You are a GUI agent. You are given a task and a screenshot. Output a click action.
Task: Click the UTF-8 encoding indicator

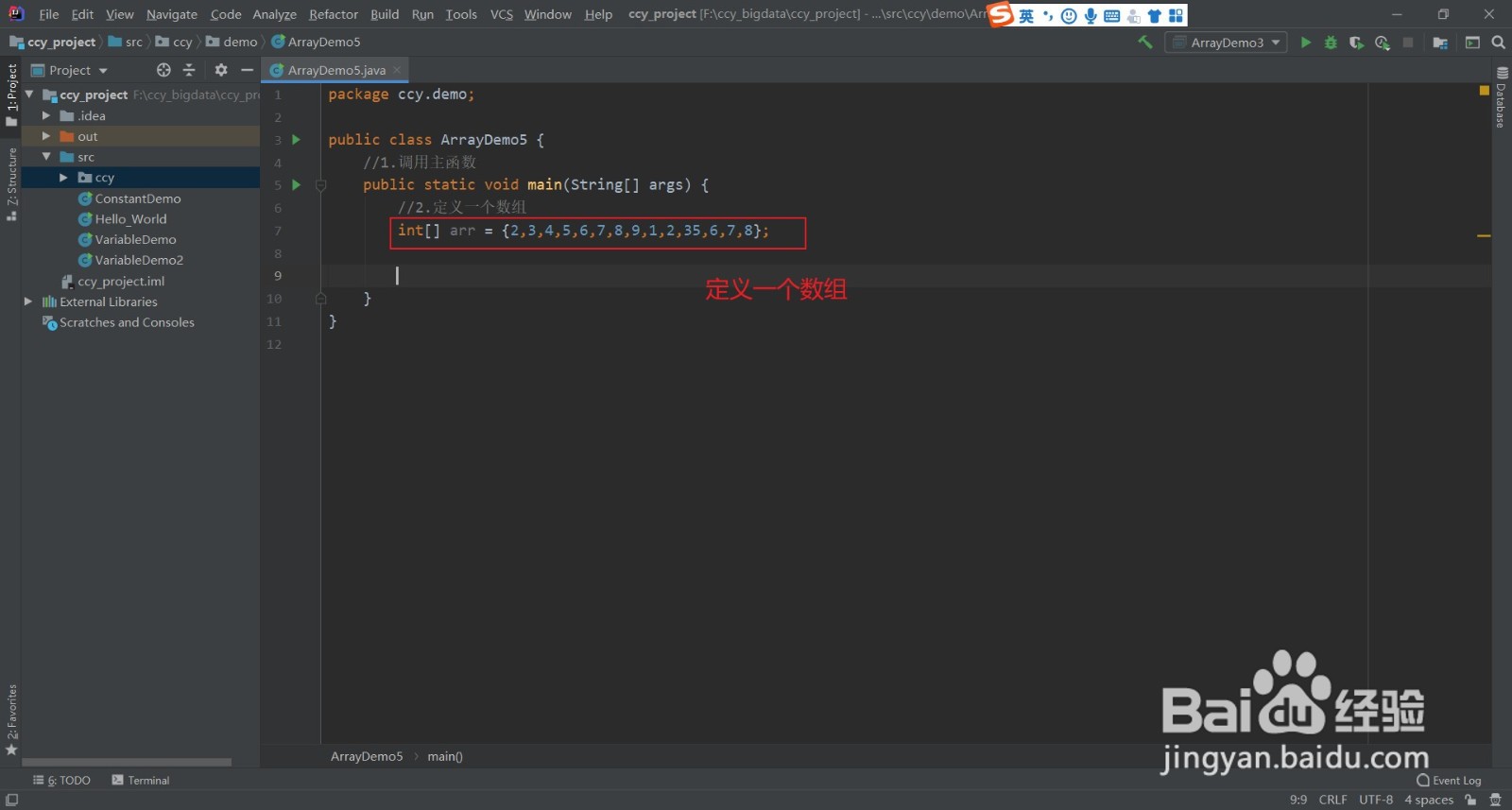click(1376, 800)
